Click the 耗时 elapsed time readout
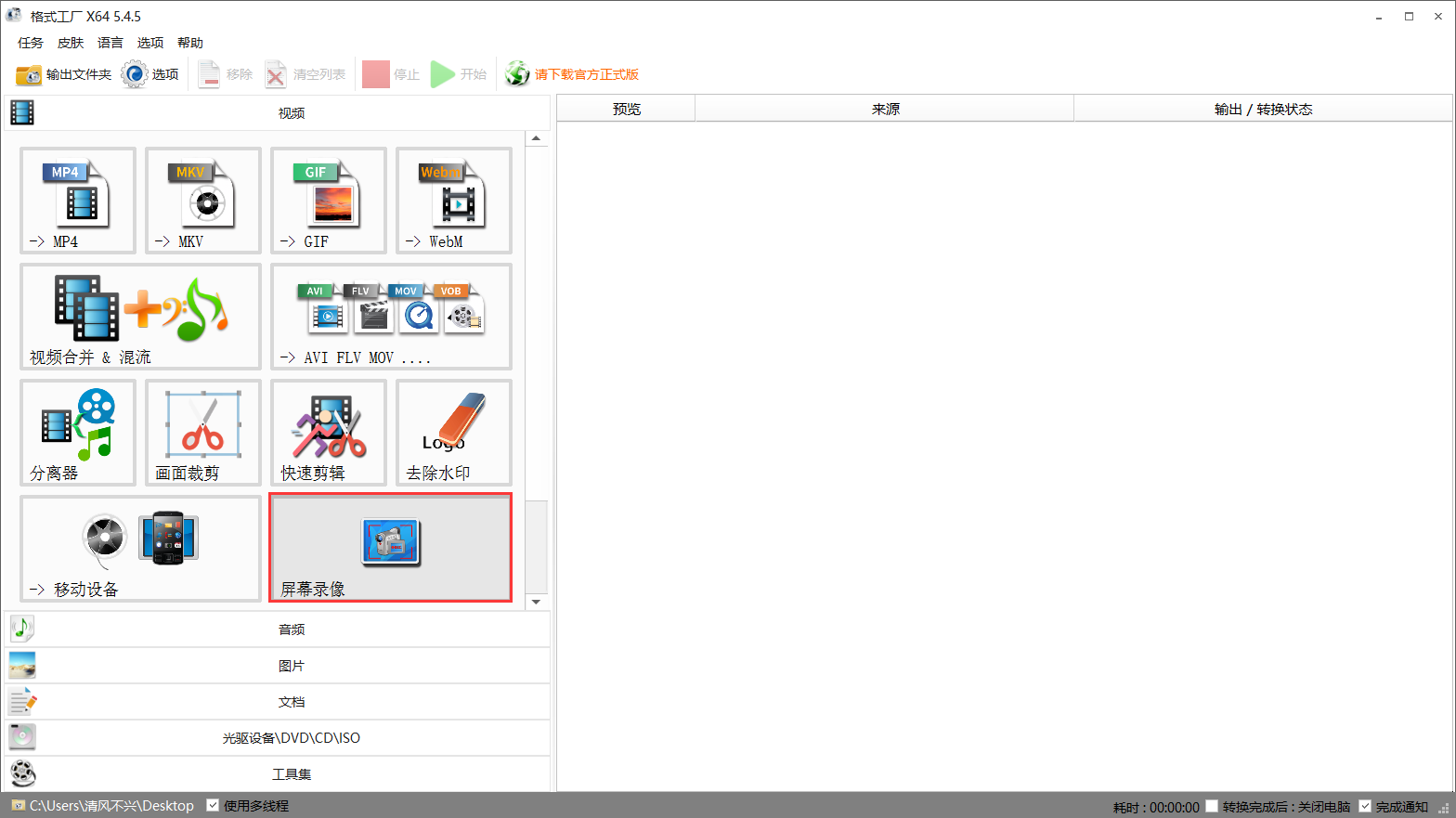This screenshot has height=818, width=1456. (1156, 807)
